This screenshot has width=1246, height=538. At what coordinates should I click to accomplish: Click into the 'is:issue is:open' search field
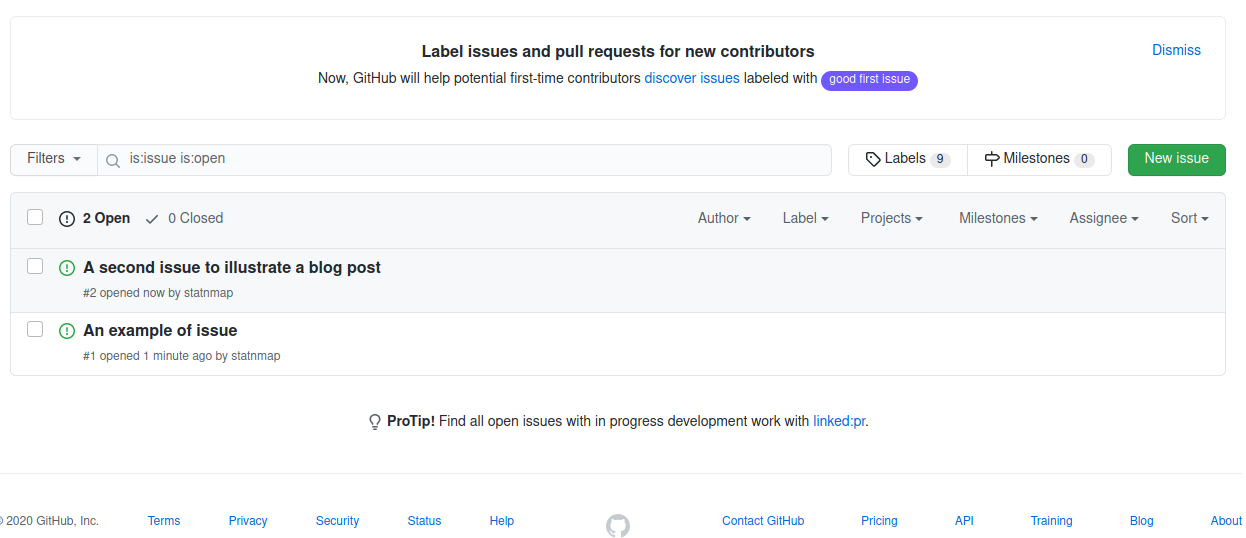click(470, 159)
